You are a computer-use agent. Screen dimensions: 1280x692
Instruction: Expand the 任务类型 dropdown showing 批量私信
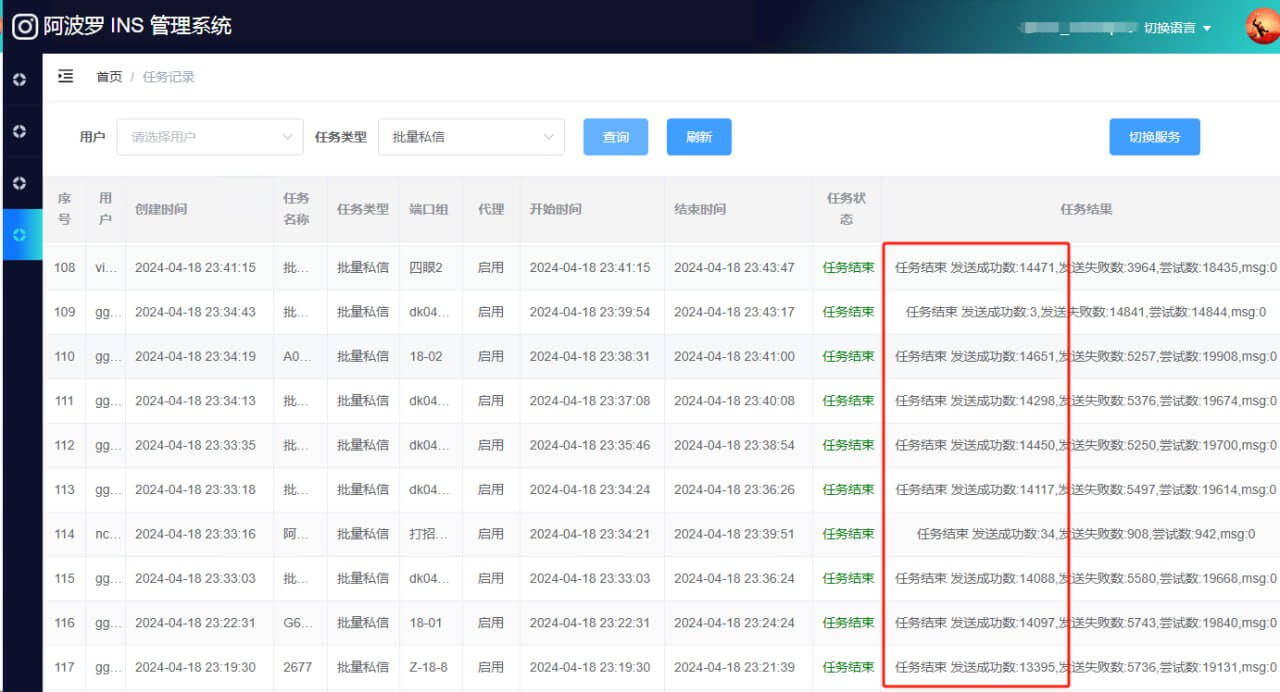point(471,137)
